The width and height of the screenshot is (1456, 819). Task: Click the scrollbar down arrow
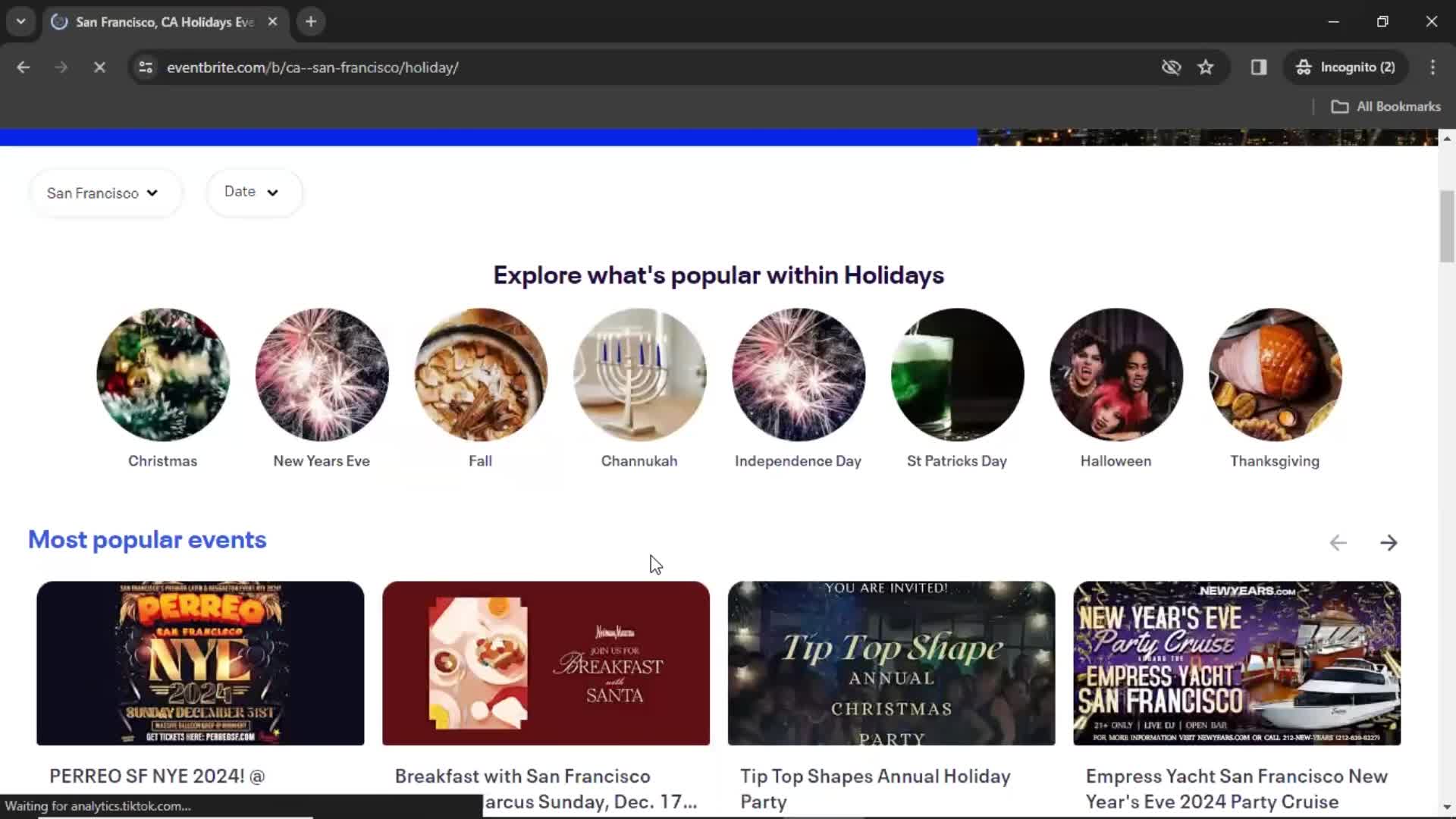point(1447,808)
